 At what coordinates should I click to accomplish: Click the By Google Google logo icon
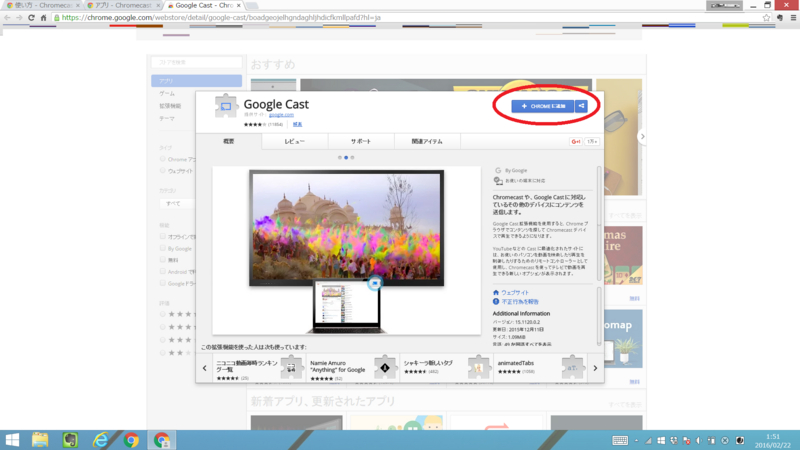[x=498, y=170]
